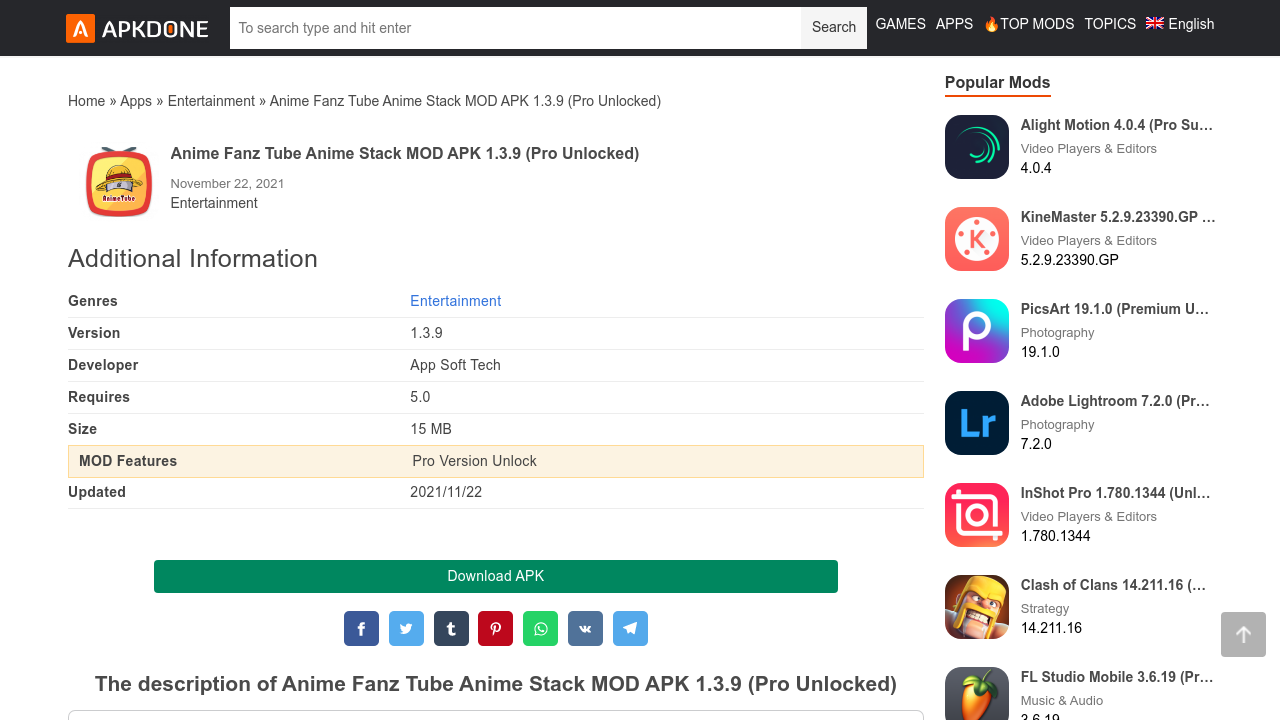Select the size value 15 MB
The width and height of the screenshot is (1280, 720).
click(x=431, y=429)
